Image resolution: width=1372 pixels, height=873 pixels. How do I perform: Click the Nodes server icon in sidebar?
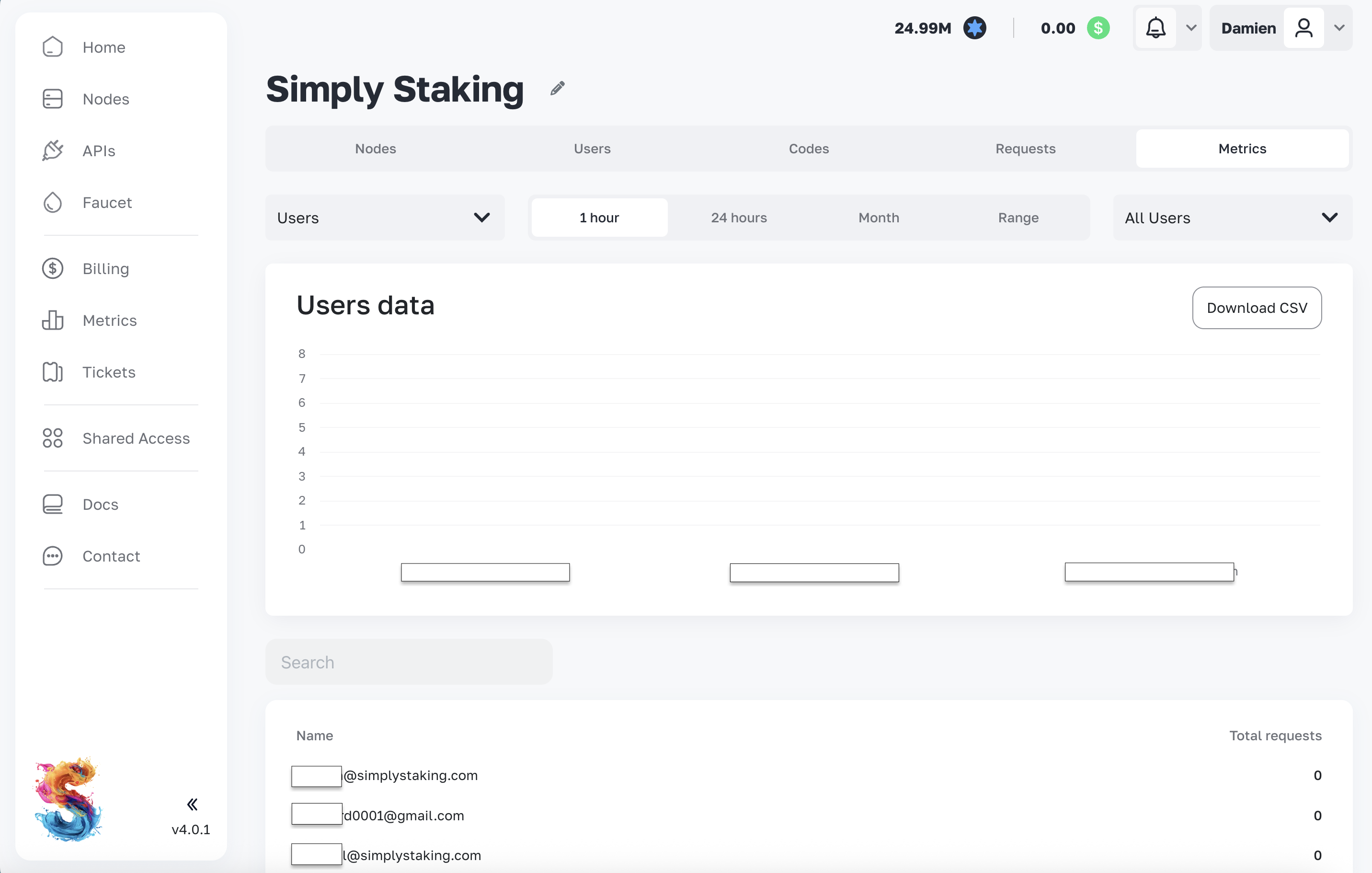click(x=52, y=99)
